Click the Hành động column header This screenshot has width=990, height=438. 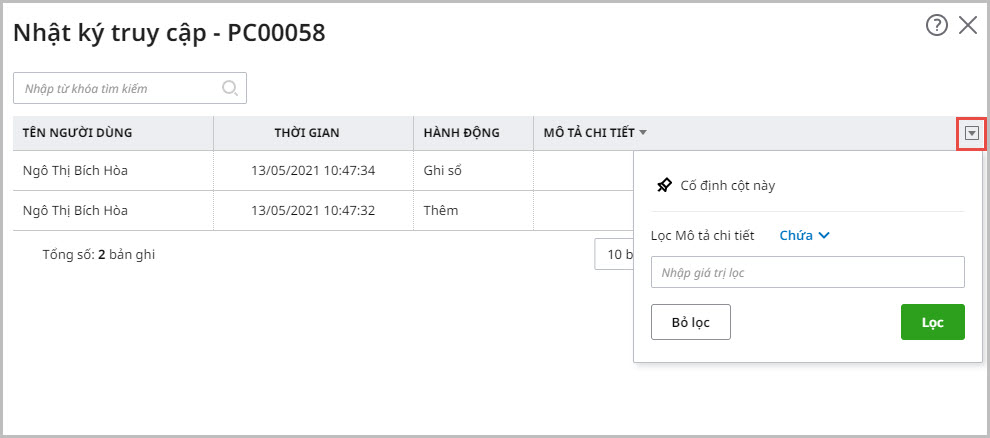(461, 132)
